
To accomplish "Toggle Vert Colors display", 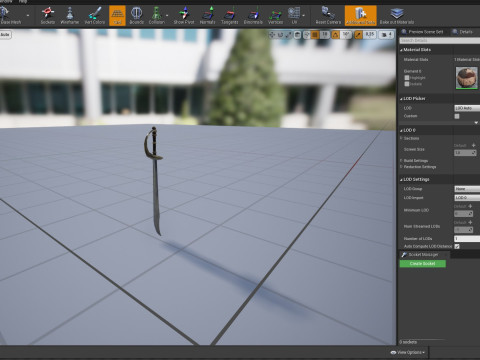I will [95, 15].
